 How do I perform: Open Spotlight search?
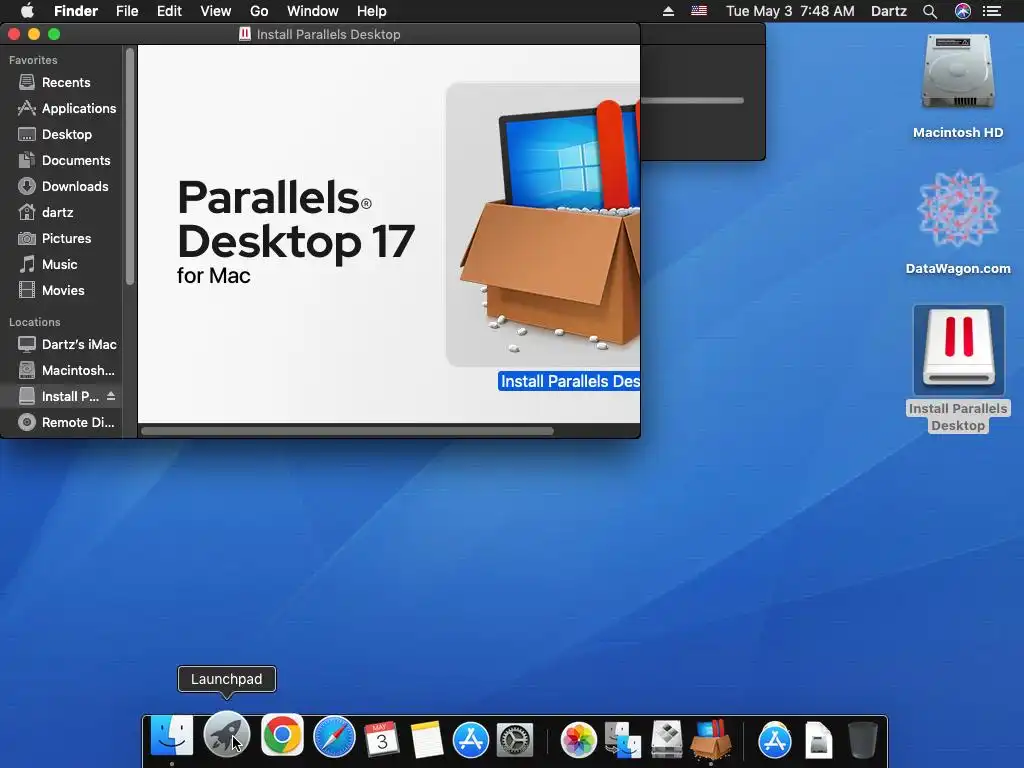coord(930,11)
